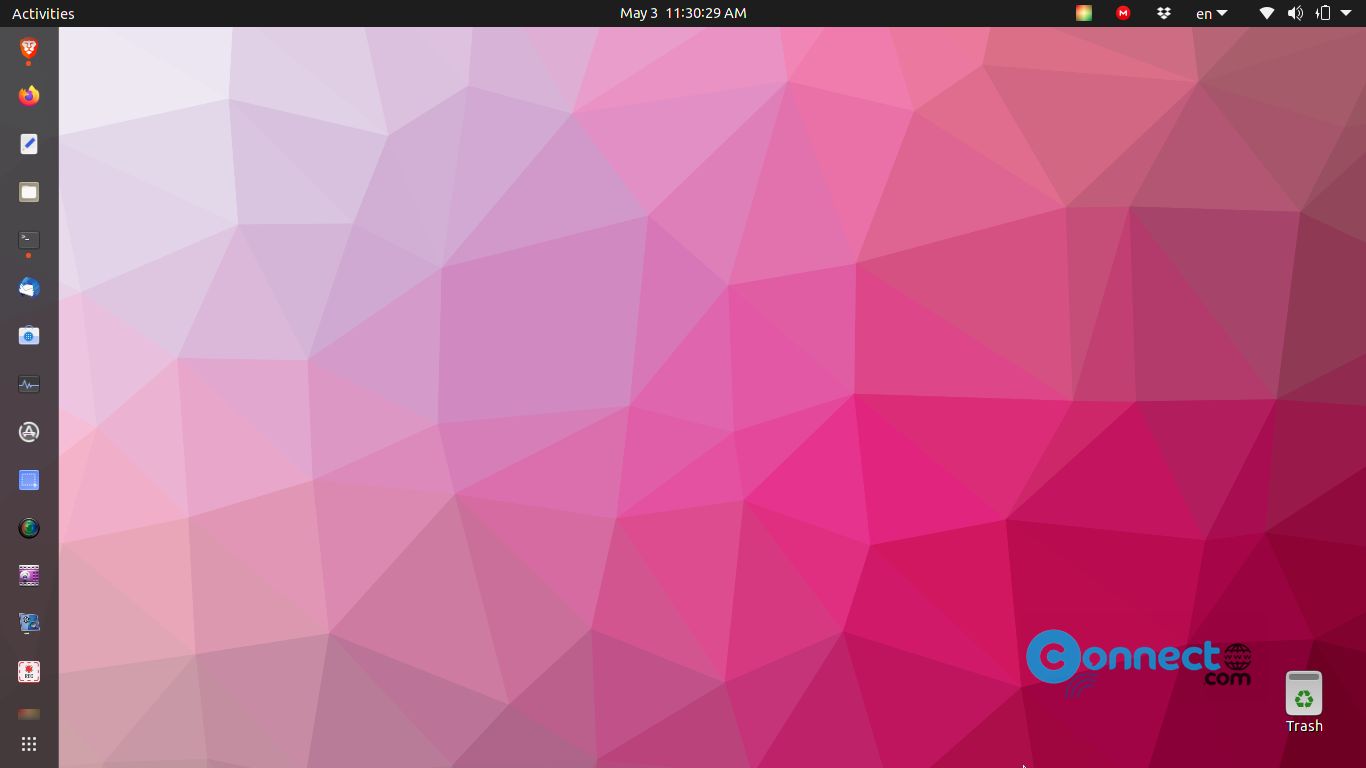Show Applications grid button

tap(29, 744)
